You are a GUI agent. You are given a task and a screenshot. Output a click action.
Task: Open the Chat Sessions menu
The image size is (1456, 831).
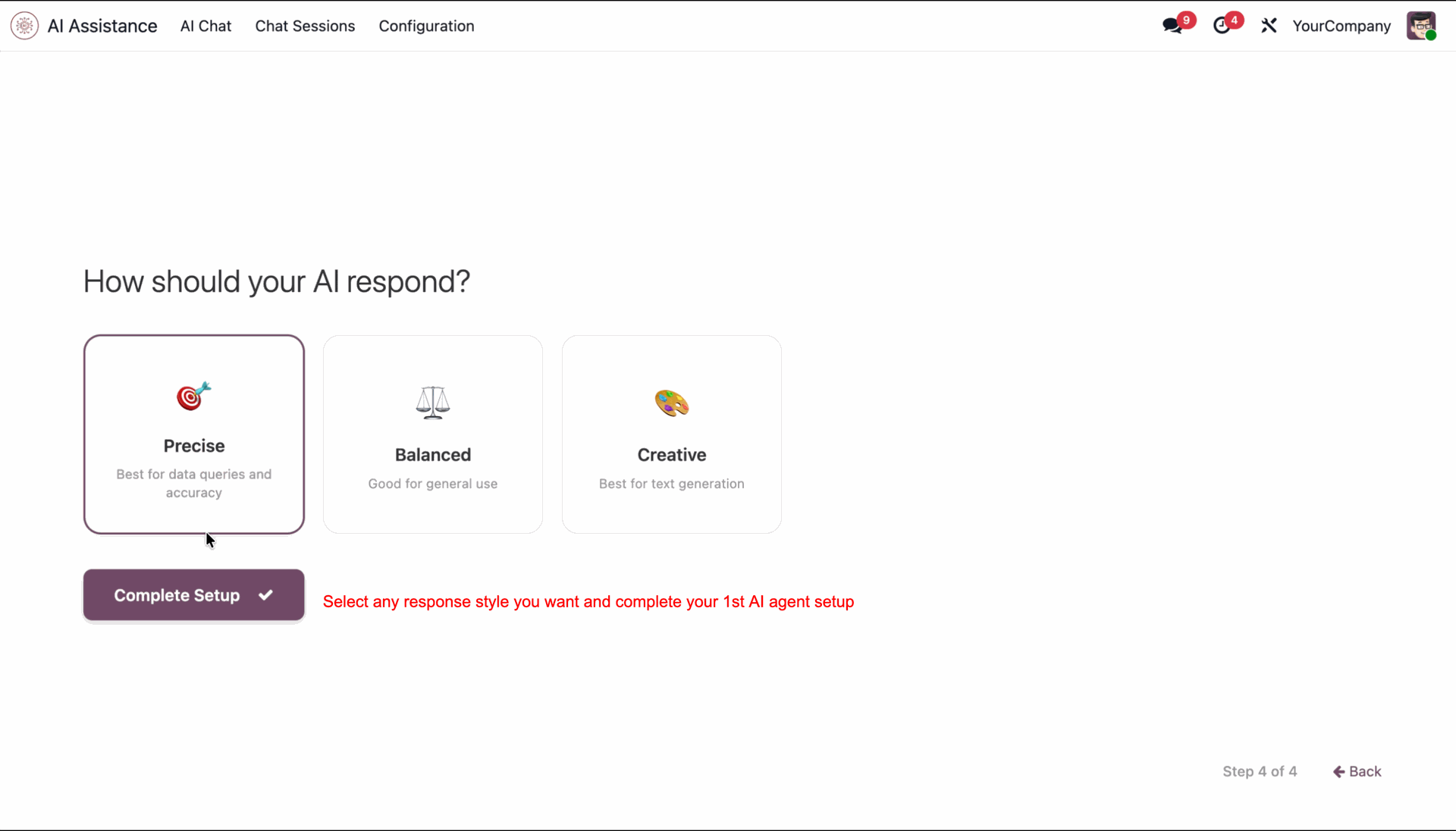[x=305, y=26]
